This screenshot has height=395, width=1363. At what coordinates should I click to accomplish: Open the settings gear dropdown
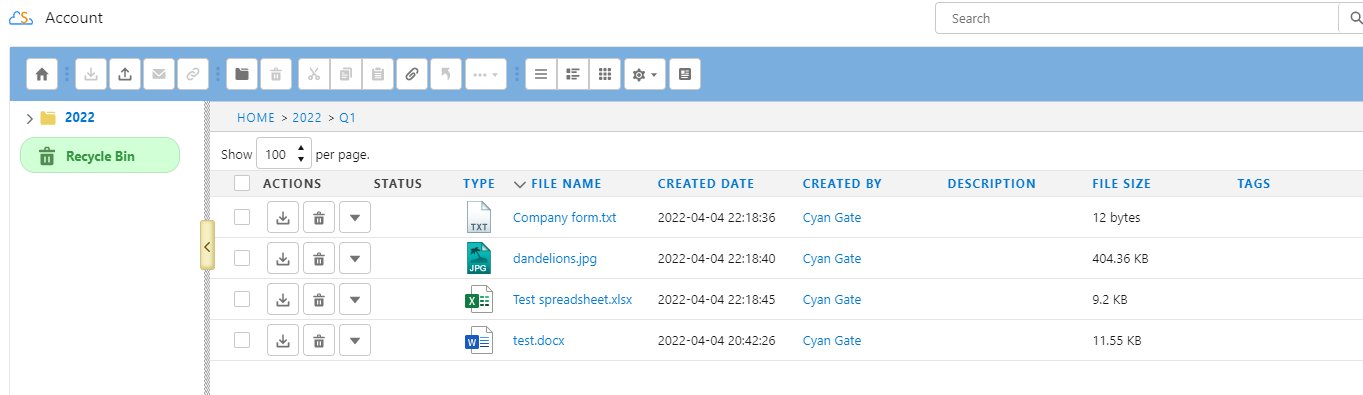(645, 74)
